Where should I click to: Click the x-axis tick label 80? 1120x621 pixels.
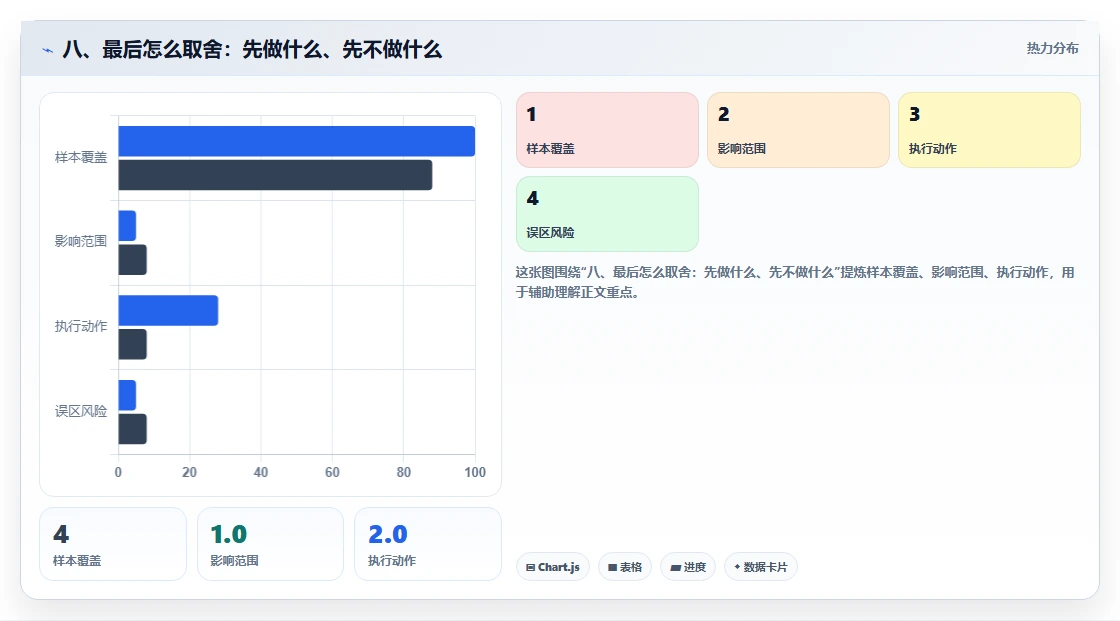(x=404, y=472)
